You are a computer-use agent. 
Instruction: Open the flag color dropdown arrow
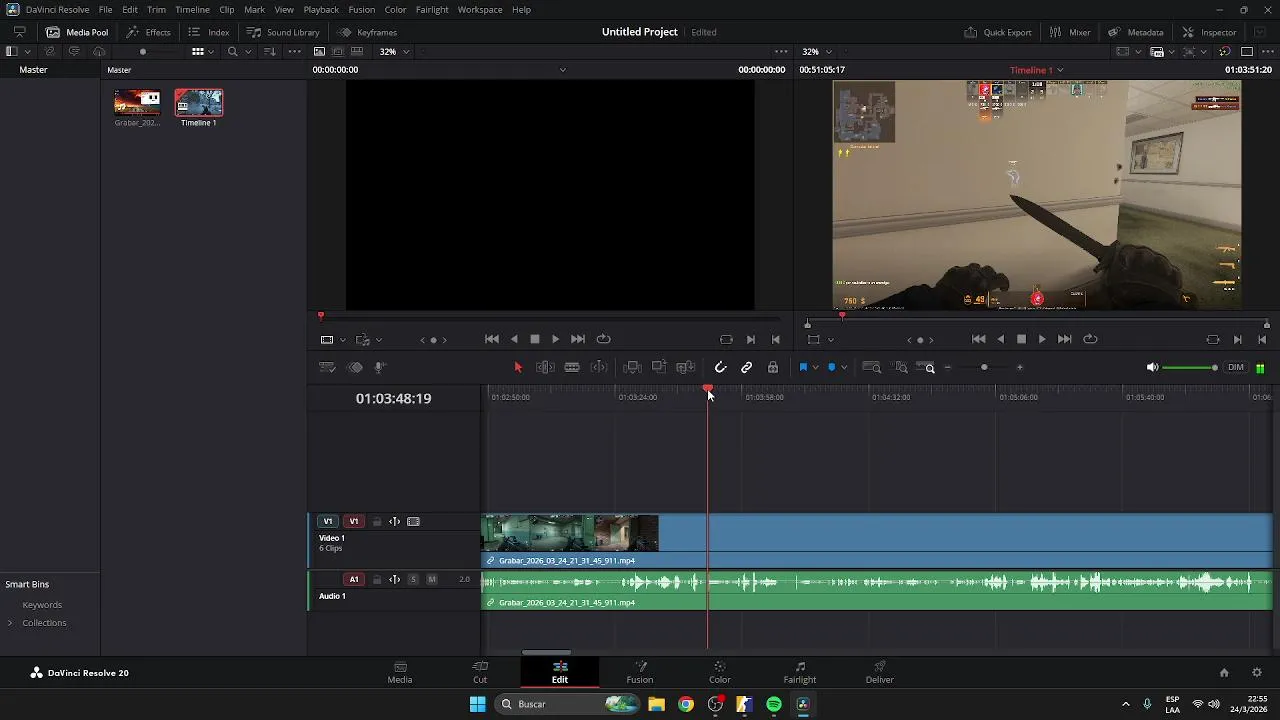pos(816,367)
